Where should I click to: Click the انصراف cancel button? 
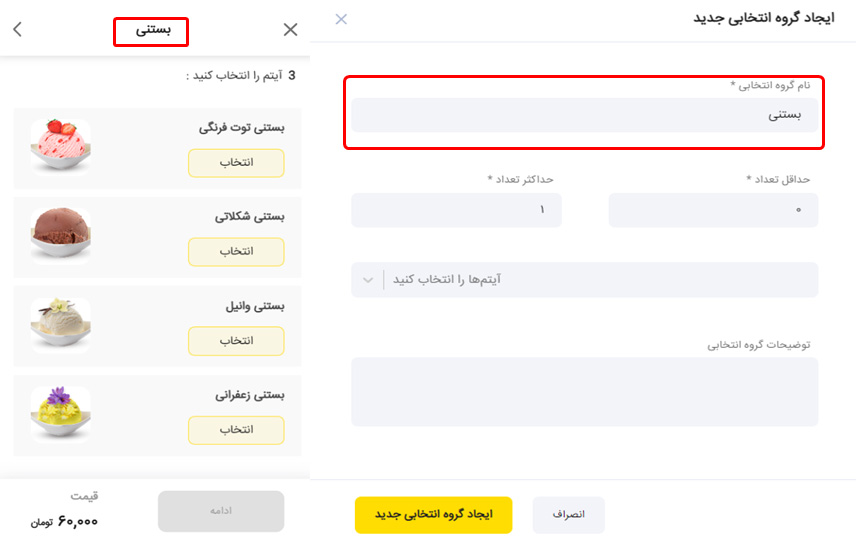(568, 514)
